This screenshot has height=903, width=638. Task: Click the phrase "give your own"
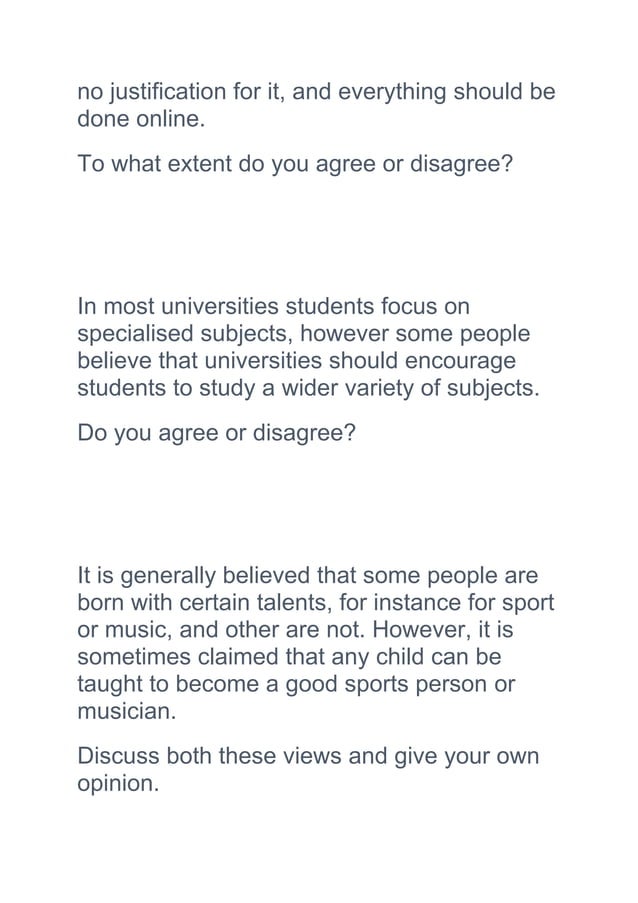click(x=467, y=756)
